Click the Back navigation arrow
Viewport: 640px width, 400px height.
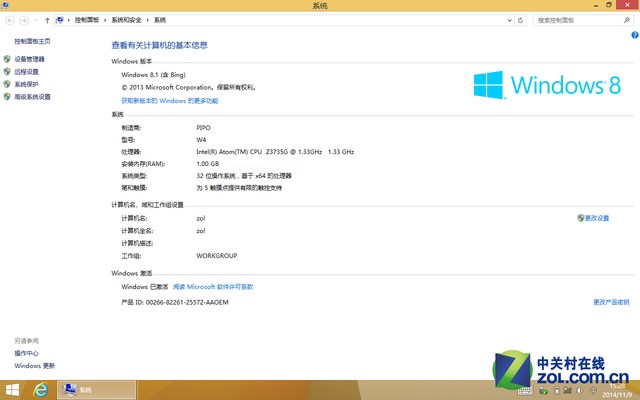[10, 20]
